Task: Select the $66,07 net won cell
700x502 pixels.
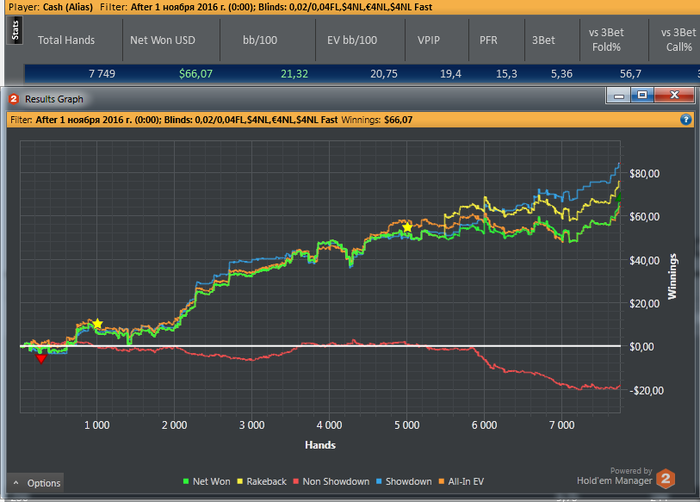Action: pos(196,74)
